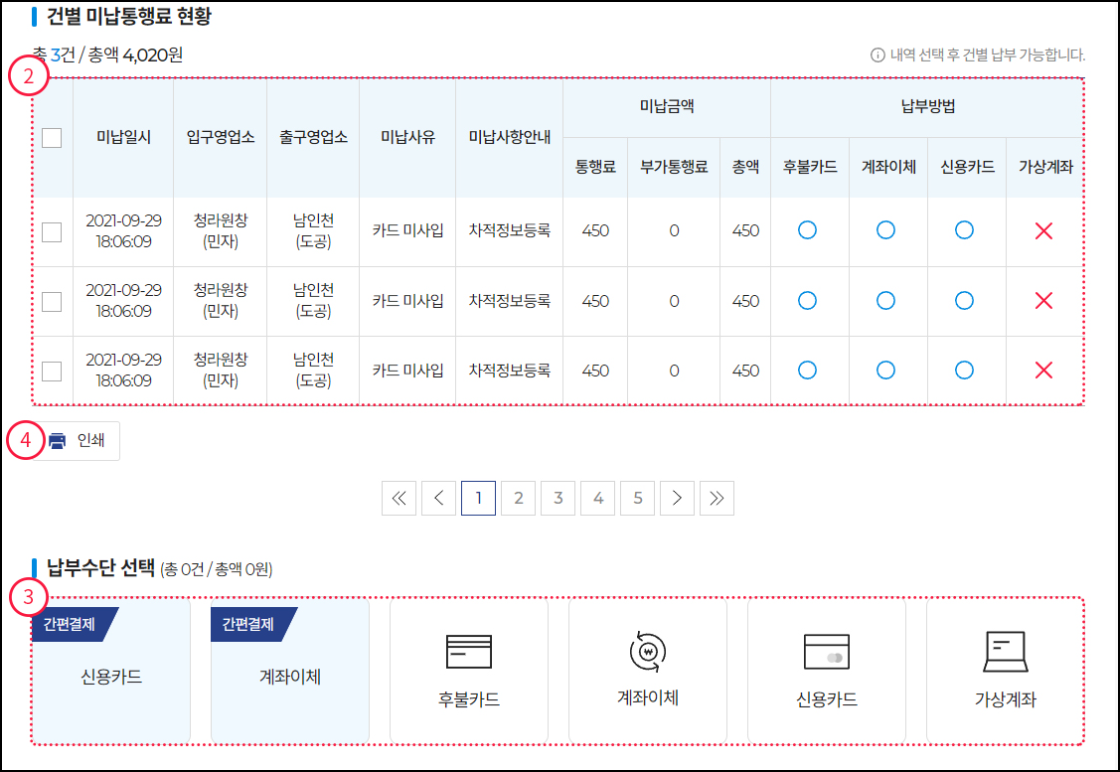
Task: Select 후불카드 radio in the first row
Action: click(x=809, y=230)
